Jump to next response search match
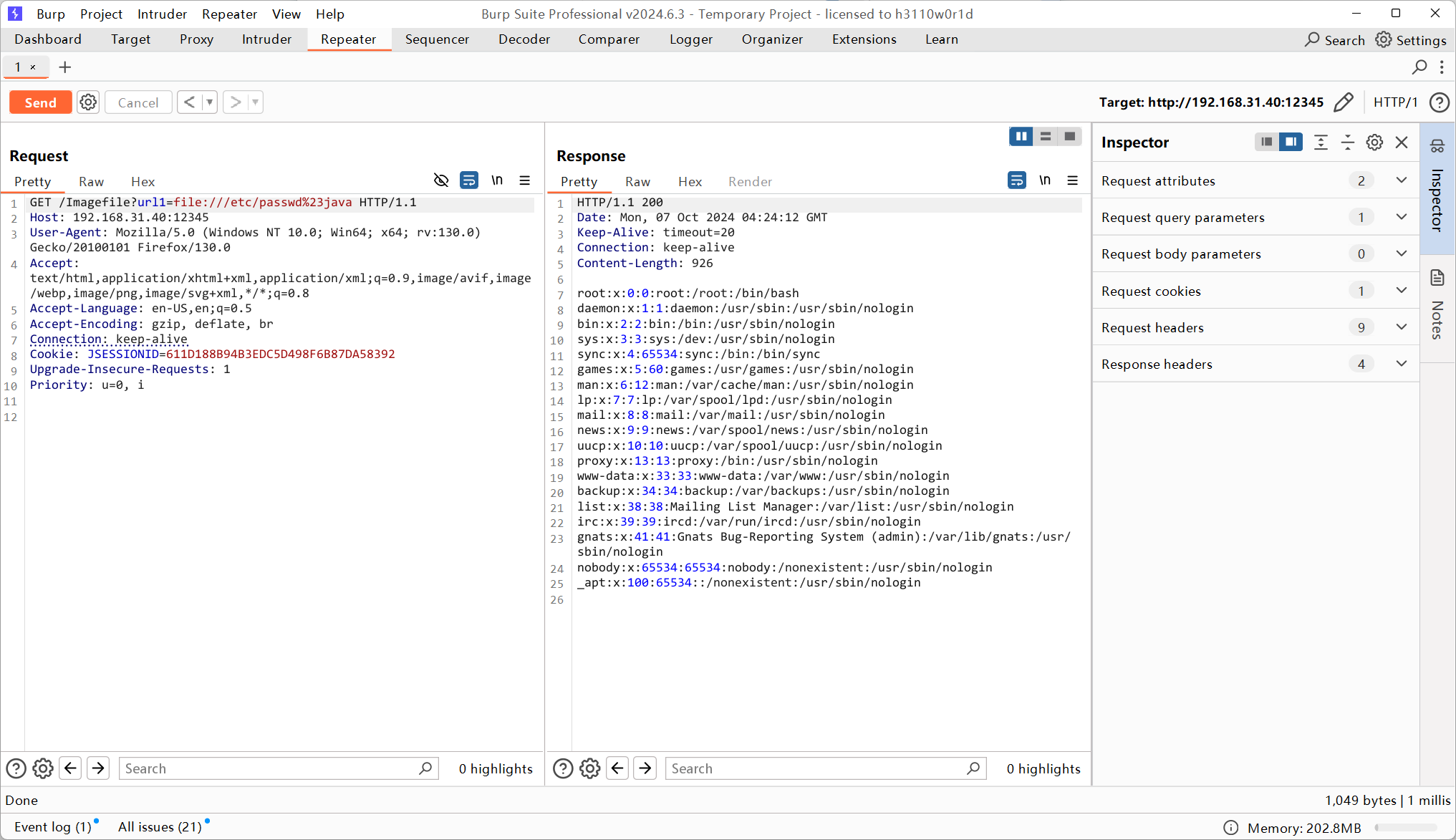This screenshot has width=1456, height=840. (645, 768)
